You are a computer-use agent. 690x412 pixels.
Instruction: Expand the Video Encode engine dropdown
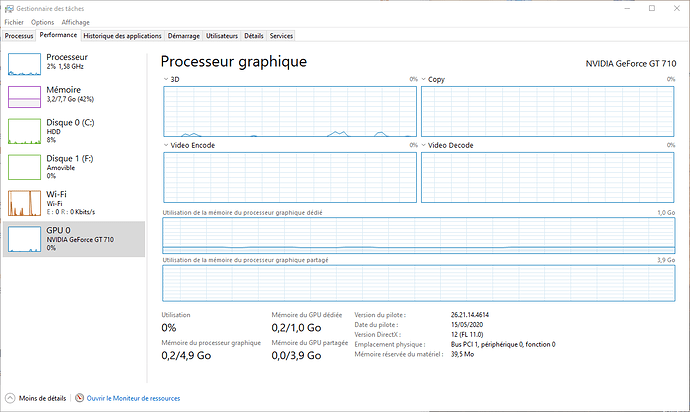pos(166,145)
